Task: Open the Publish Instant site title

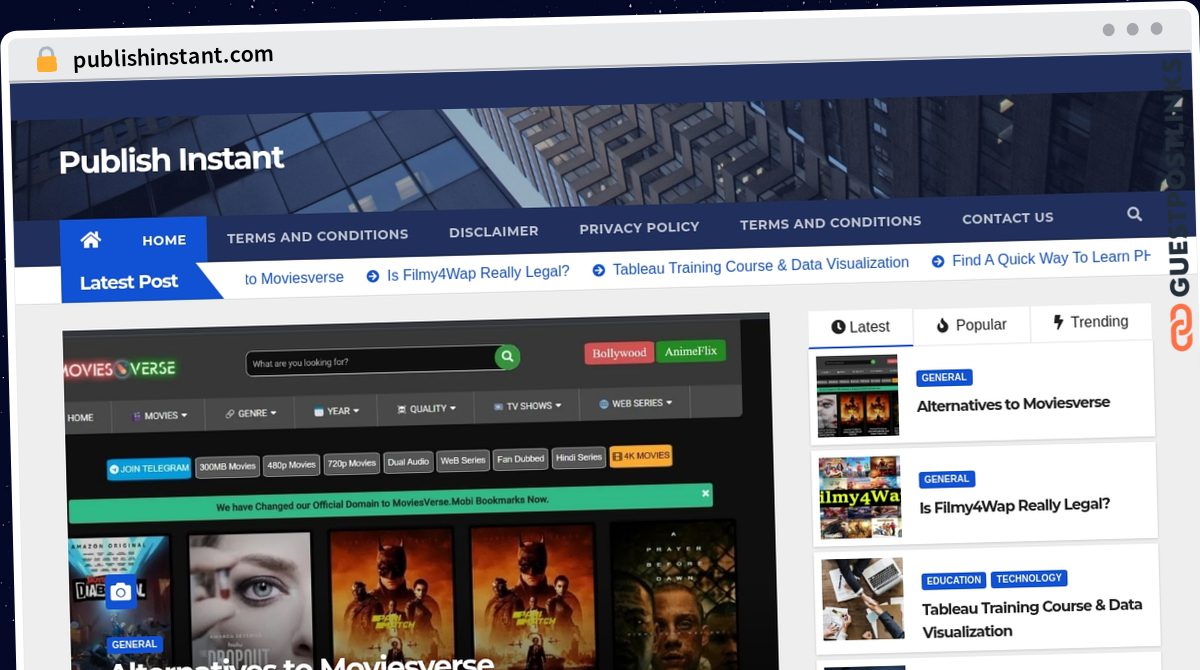Action: (x=171, y=160)
